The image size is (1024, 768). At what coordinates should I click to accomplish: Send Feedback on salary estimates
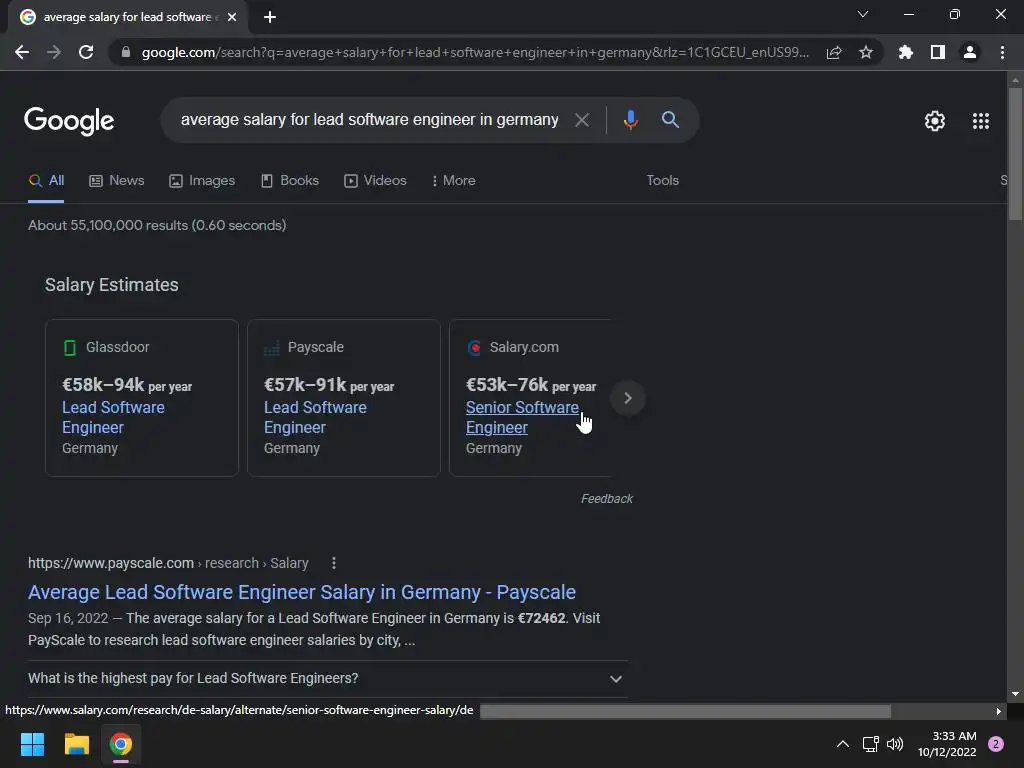(x=607, y=499)
